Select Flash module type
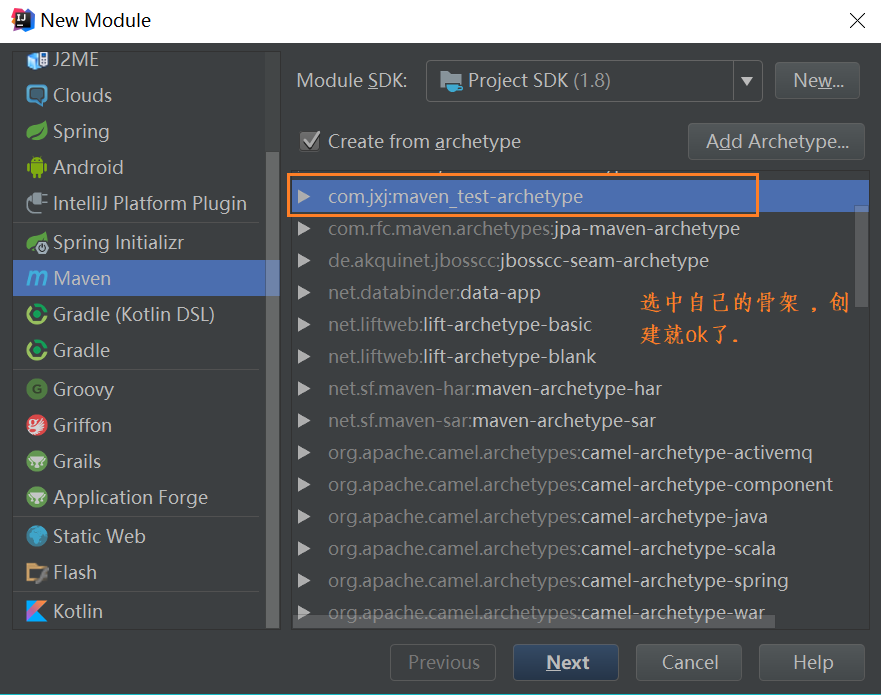Screen dimensions: 881x696 [139, 572]
